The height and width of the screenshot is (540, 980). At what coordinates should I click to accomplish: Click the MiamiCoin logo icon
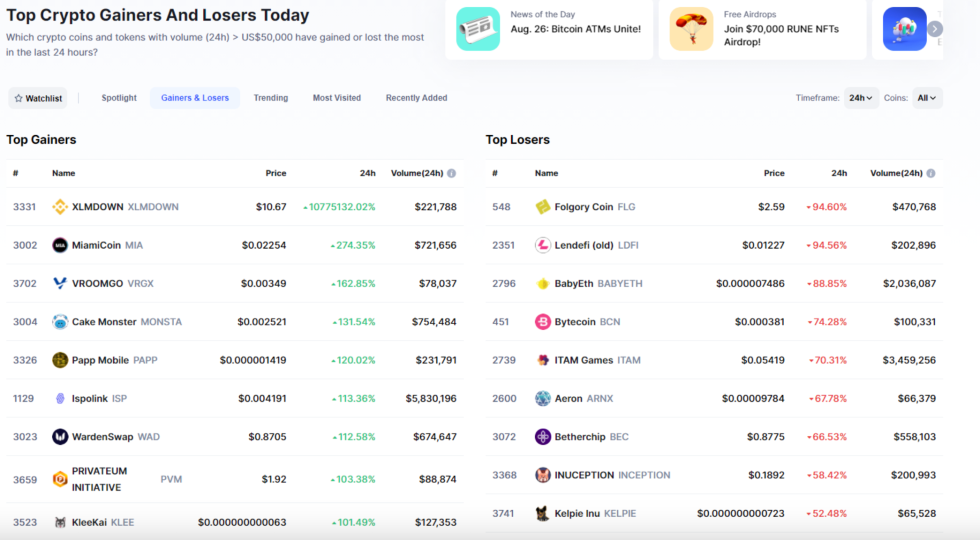(x=60, y=245)
